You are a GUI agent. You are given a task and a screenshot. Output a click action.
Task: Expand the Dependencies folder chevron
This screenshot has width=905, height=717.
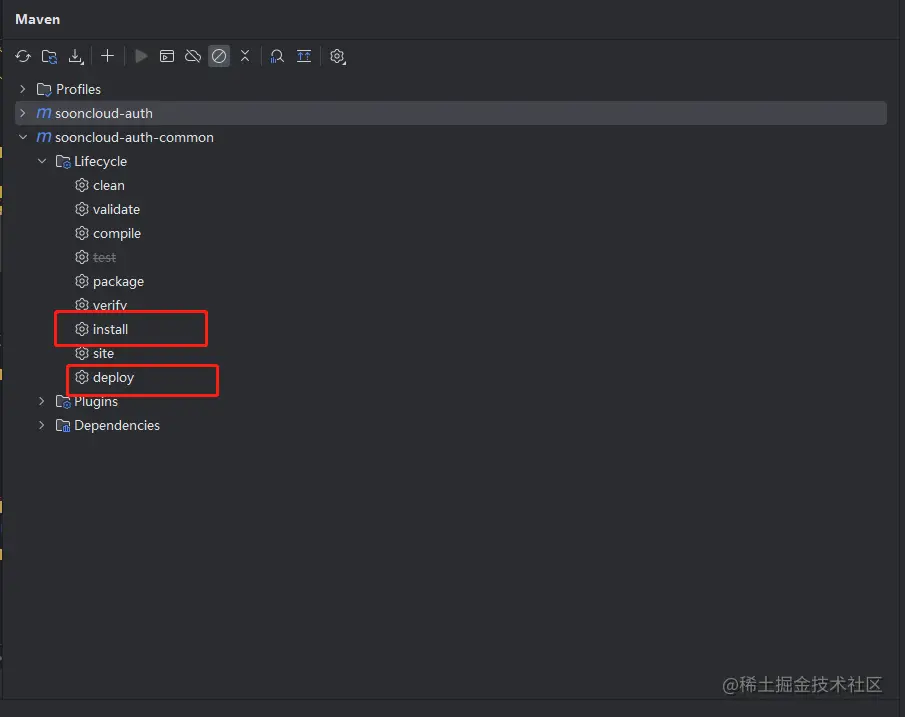(42, 425)
